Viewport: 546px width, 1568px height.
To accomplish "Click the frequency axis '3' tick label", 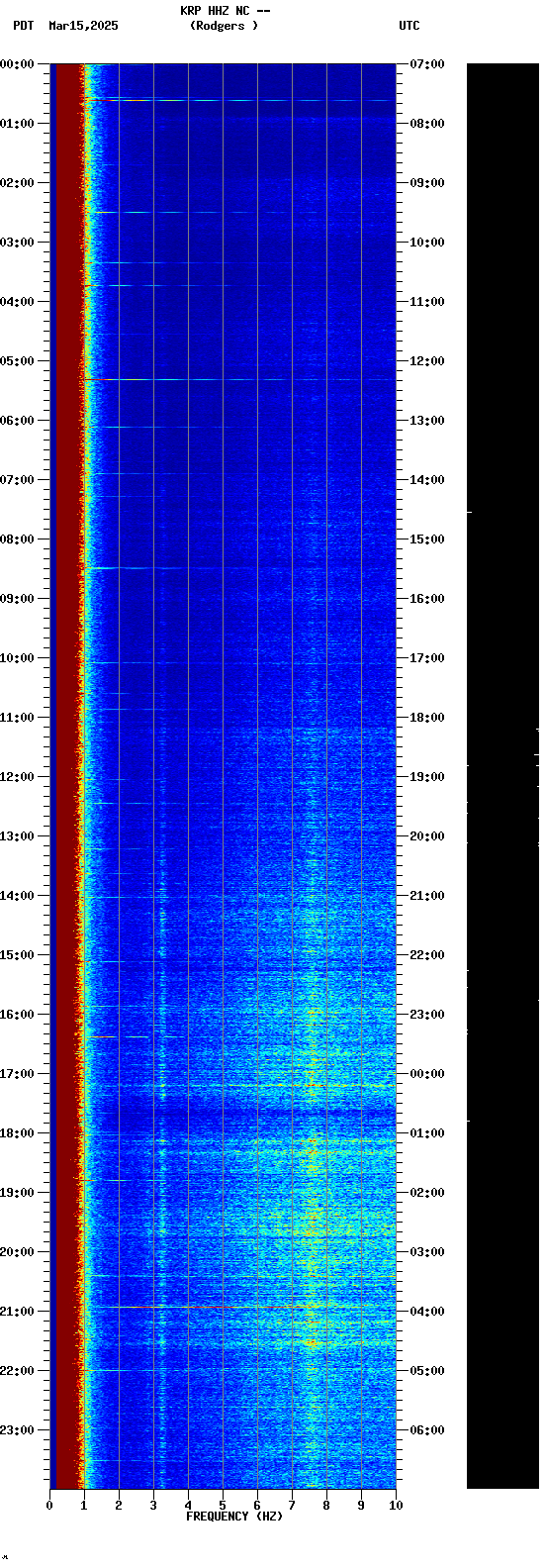I will coord(153,1506).
